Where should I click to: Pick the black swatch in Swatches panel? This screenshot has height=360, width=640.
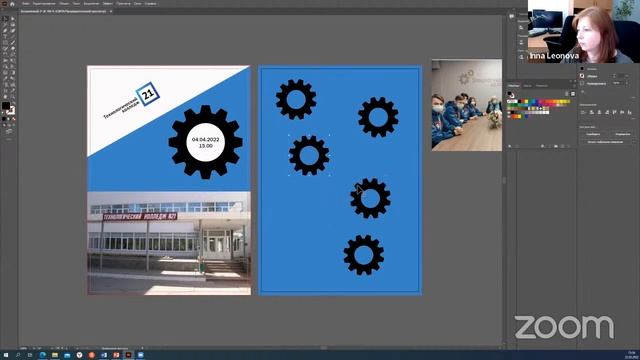[519, 101]
